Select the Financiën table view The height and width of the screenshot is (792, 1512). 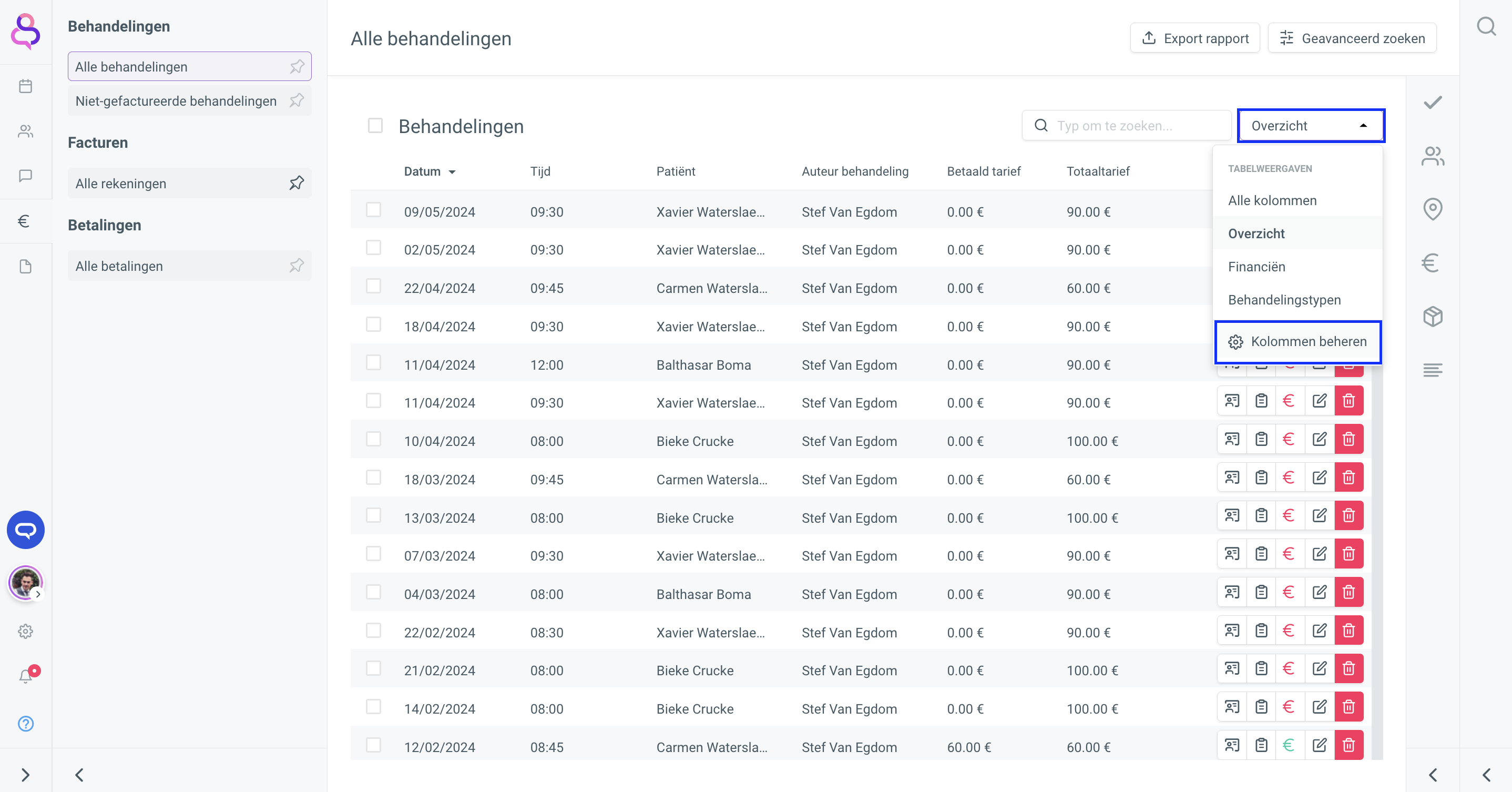1297,267
